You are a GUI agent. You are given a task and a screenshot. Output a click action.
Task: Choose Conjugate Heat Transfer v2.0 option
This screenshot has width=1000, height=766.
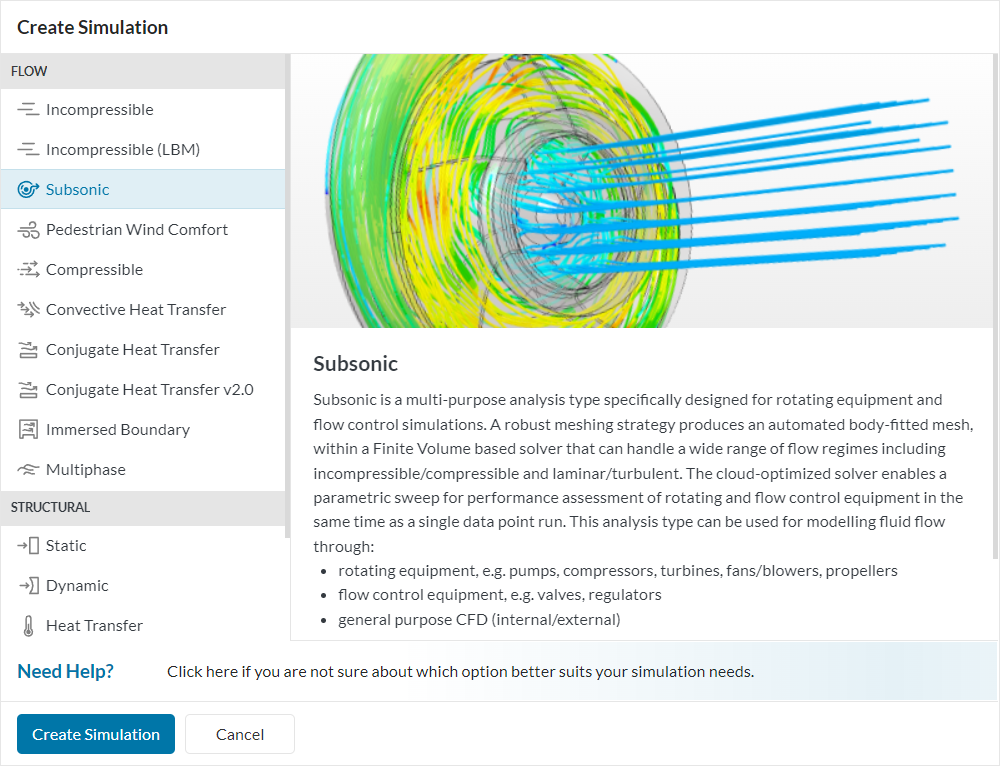coord(149,390)
